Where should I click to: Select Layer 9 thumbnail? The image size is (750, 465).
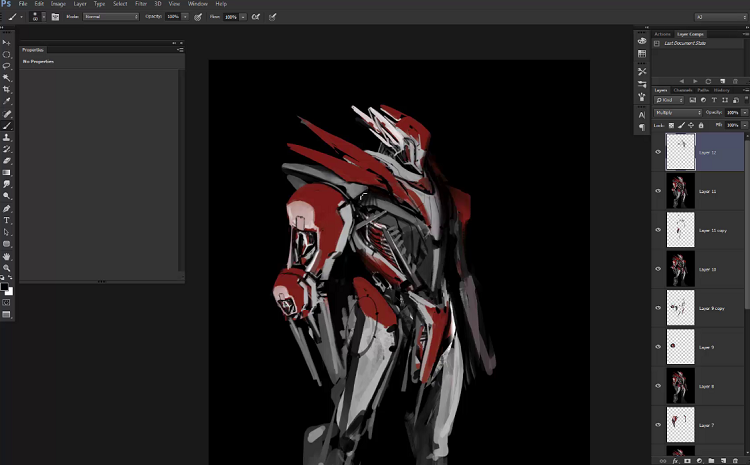(x=680, y=347)
